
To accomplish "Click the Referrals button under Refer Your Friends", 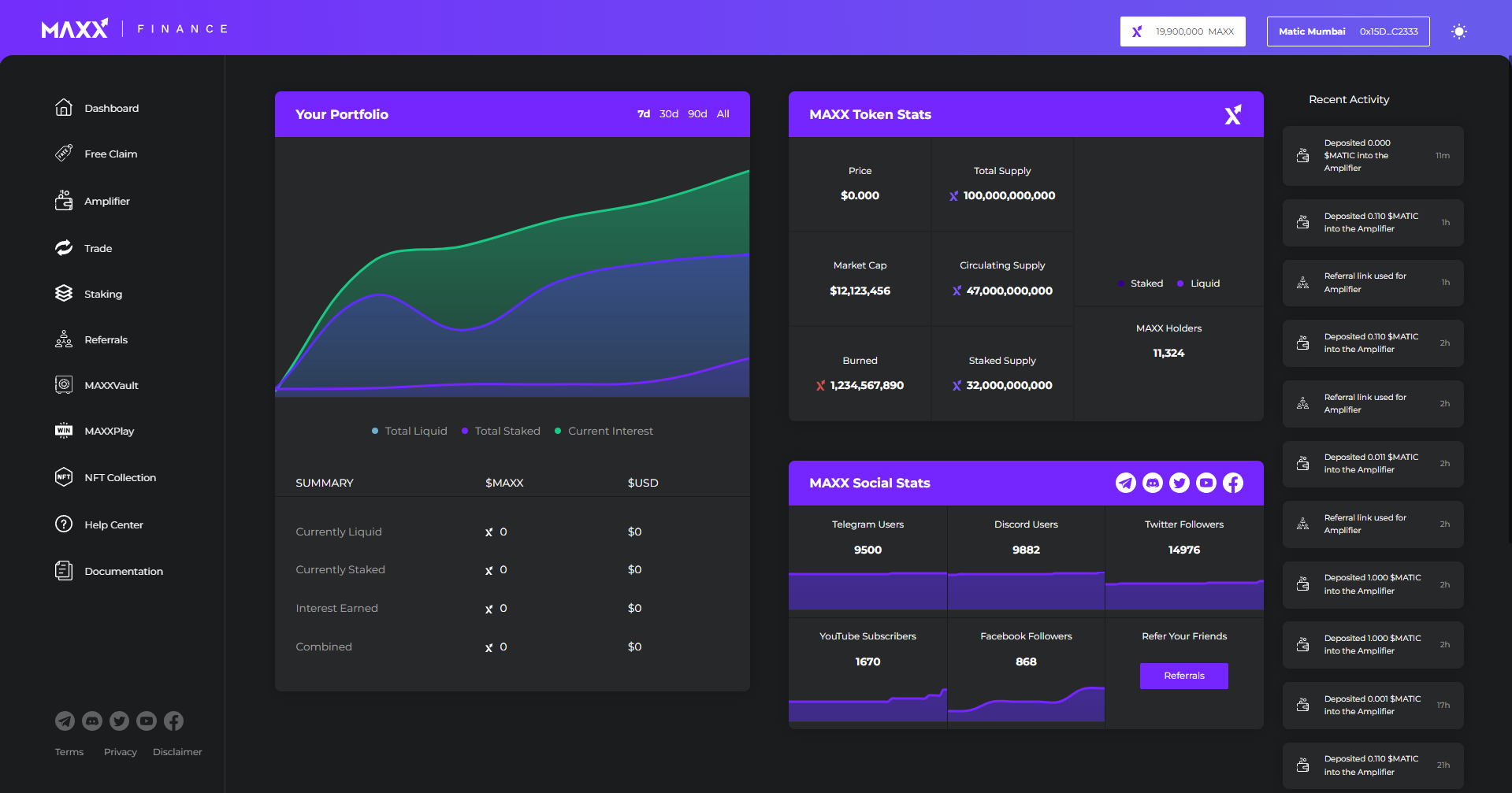I will [x=1184, y=676].
